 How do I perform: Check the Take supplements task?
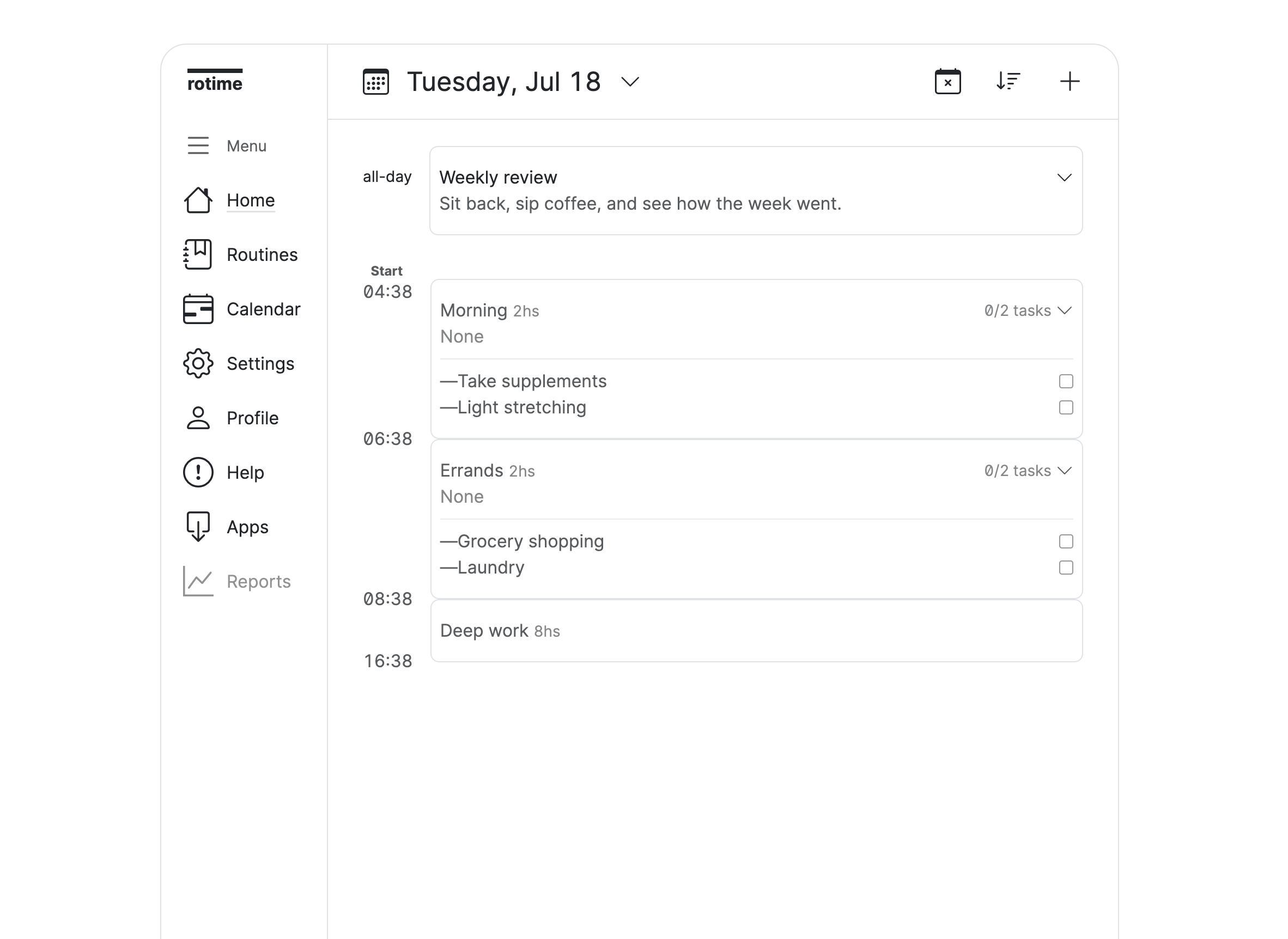(x=1066, y=381)
